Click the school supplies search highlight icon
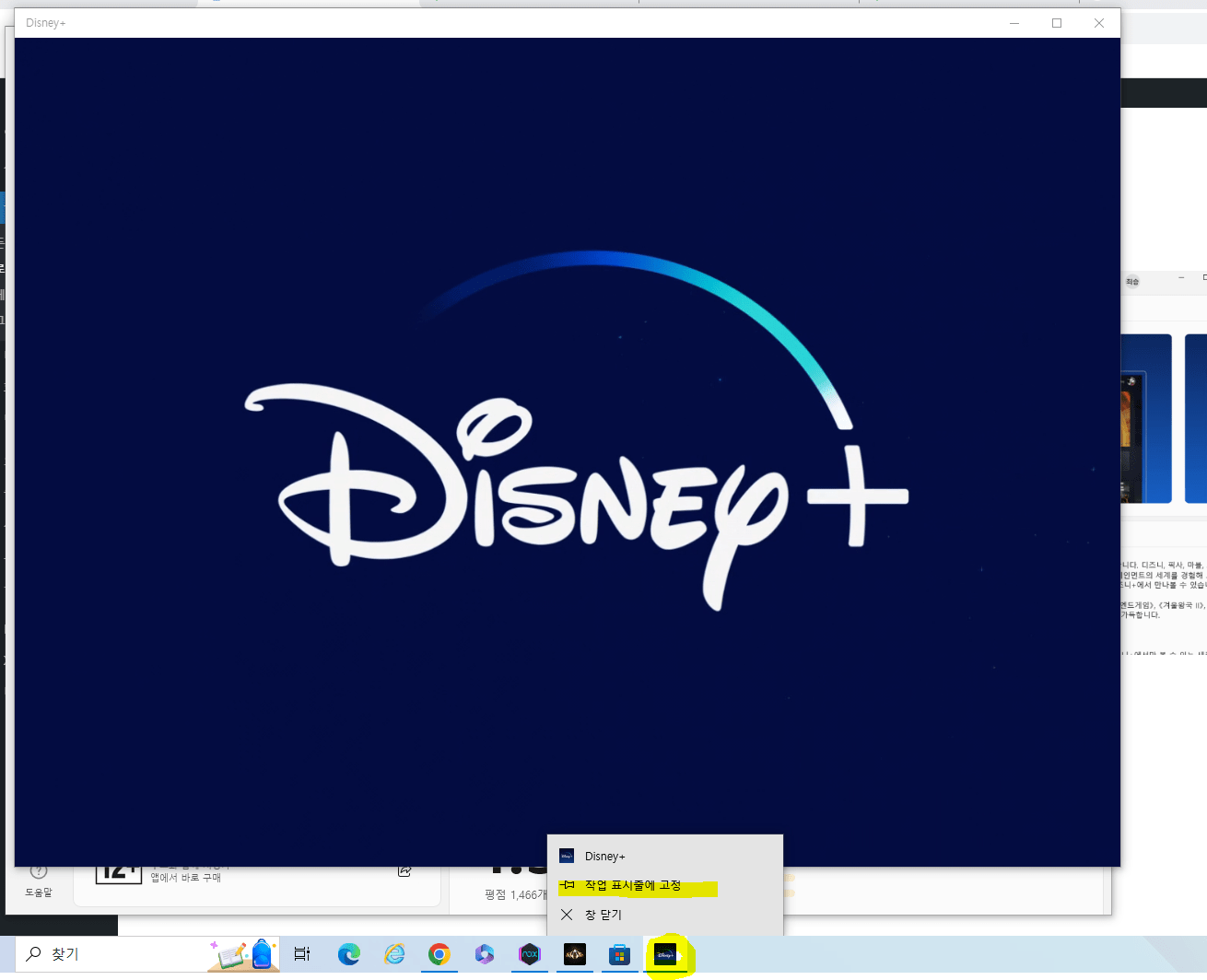Screen dimensions: 1207x980 (x=244, y=954)
